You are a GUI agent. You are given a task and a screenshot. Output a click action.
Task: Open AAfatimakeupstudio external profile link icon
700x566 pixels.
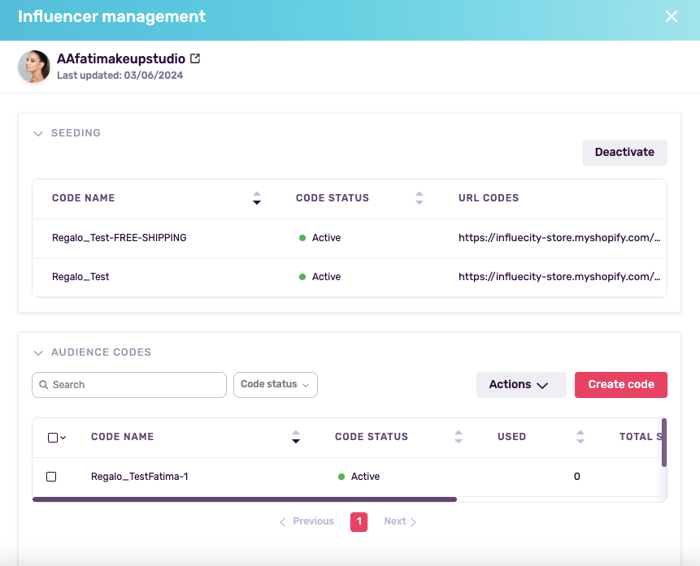pos(195,59)
